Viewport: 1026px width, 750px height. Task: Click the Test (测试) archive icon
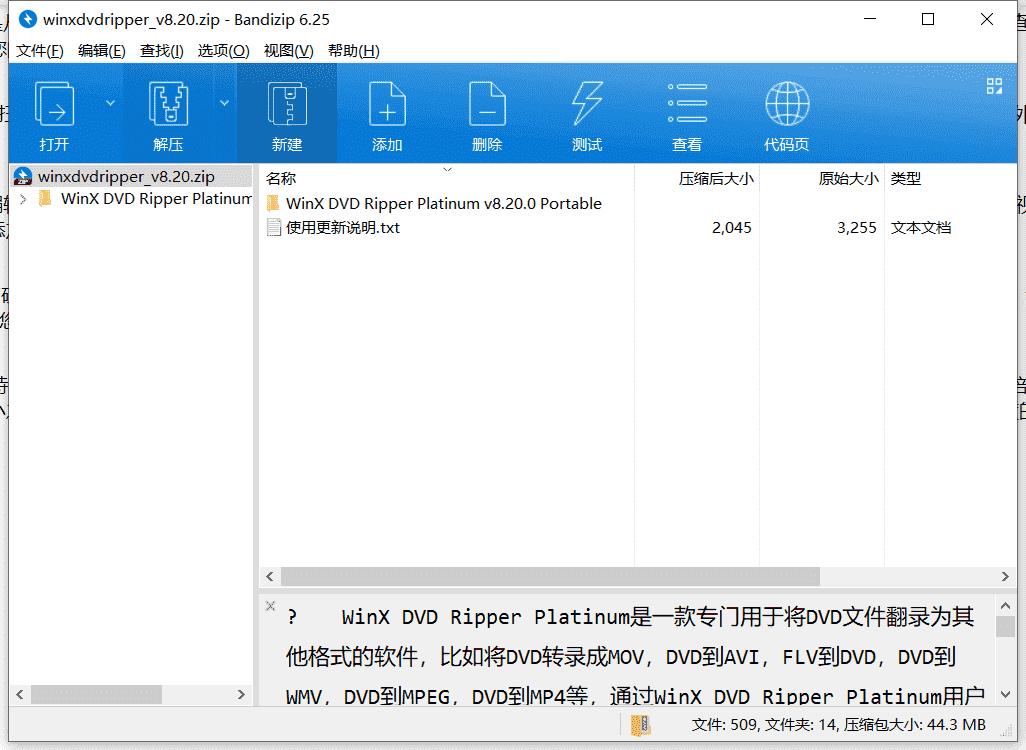pos(587,103)
